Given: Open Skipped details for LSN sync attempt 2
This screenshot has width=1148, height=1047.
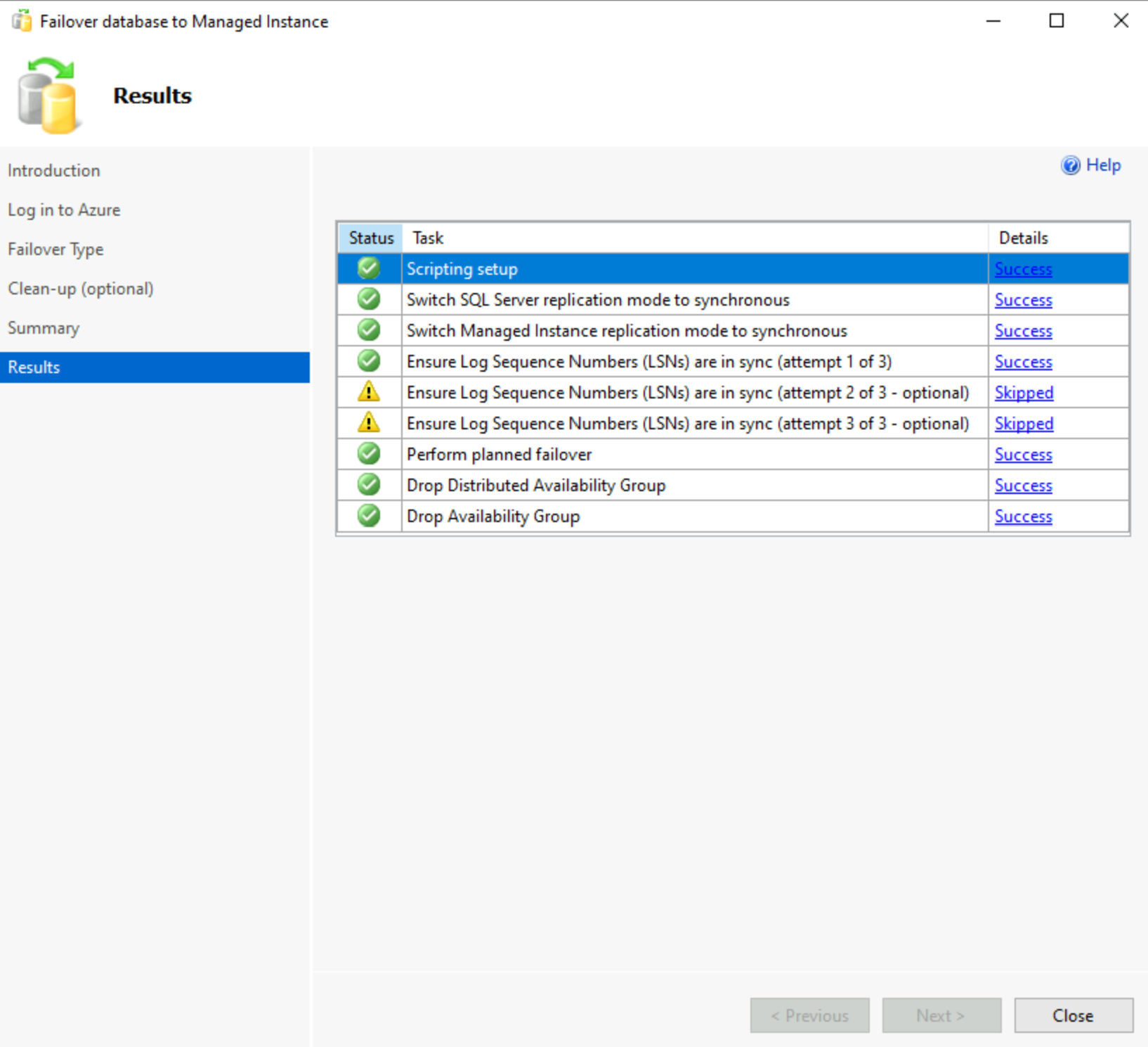Looking at the screenshot, I should pos(1024,392).
